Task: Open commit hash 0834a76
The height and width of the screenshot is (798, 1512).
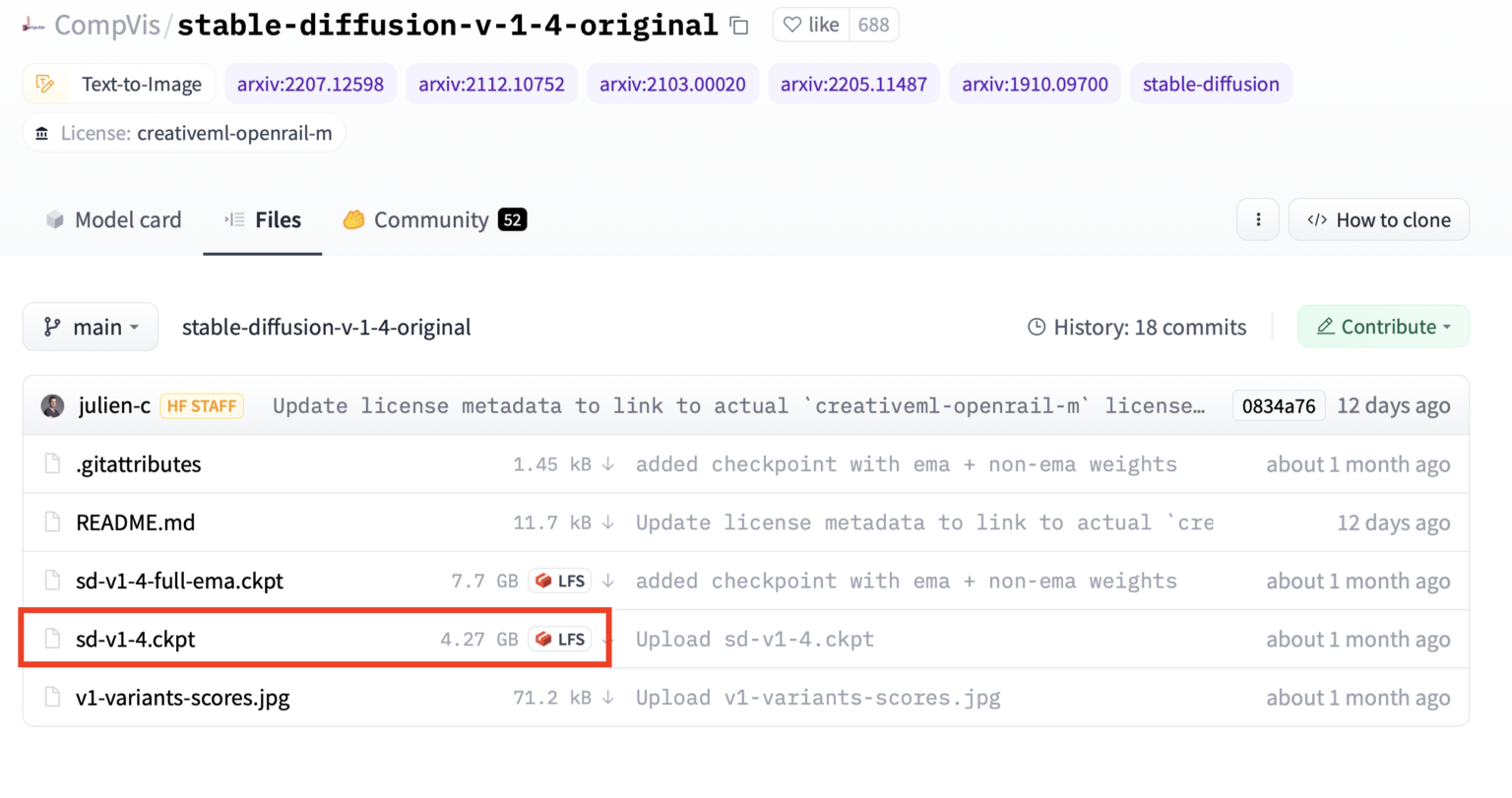Action: (1278, 405)
